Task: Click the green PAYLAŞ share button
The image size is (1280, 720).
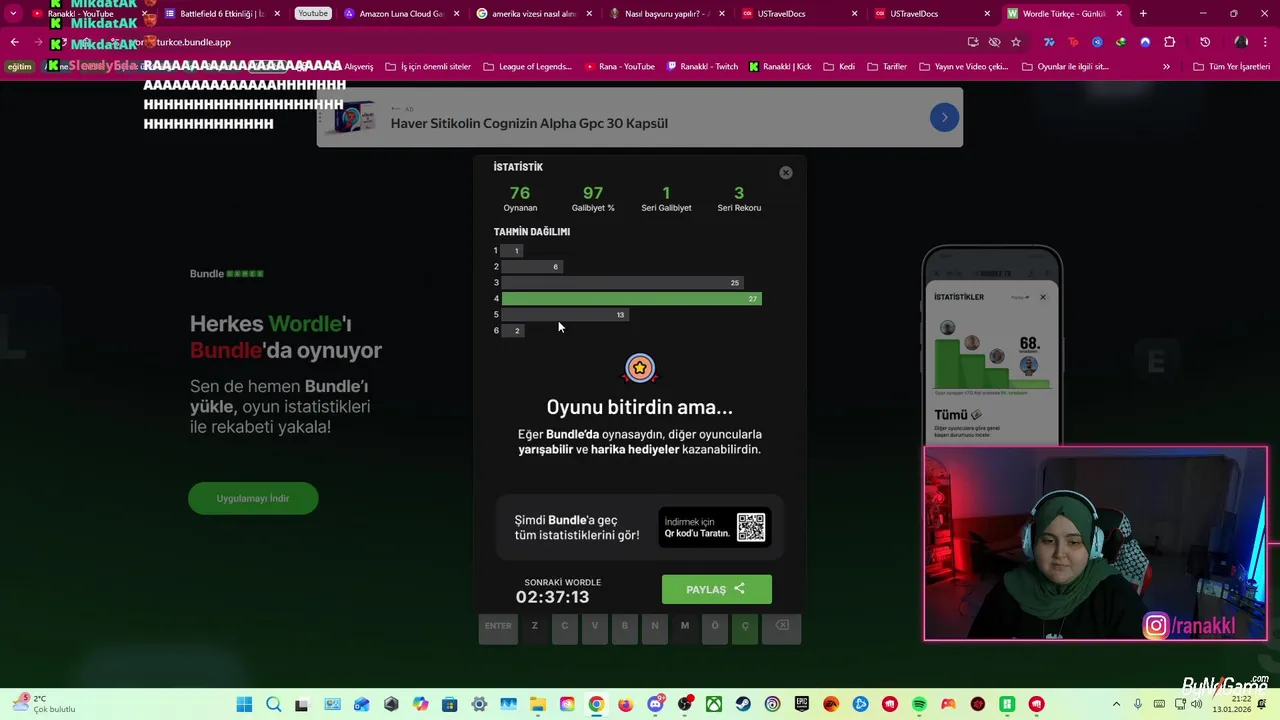Action: point(717,589)
